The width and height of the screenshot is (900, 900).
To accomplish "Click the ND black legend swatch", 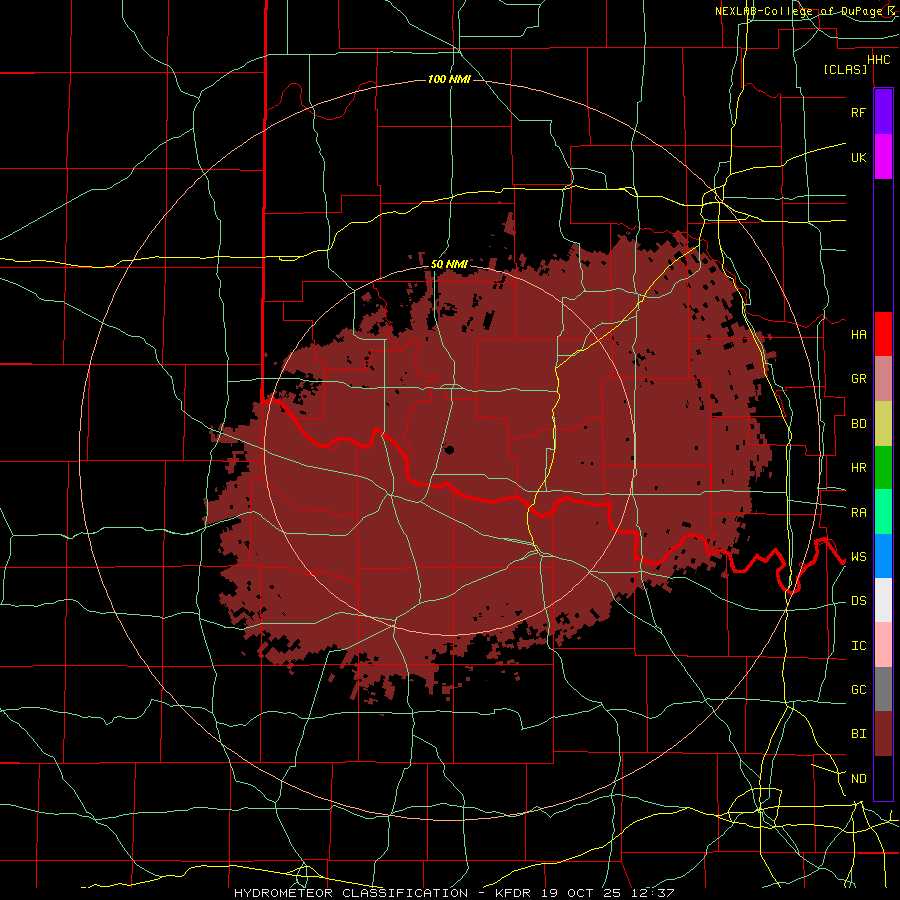I will click(x=883, y=778).
